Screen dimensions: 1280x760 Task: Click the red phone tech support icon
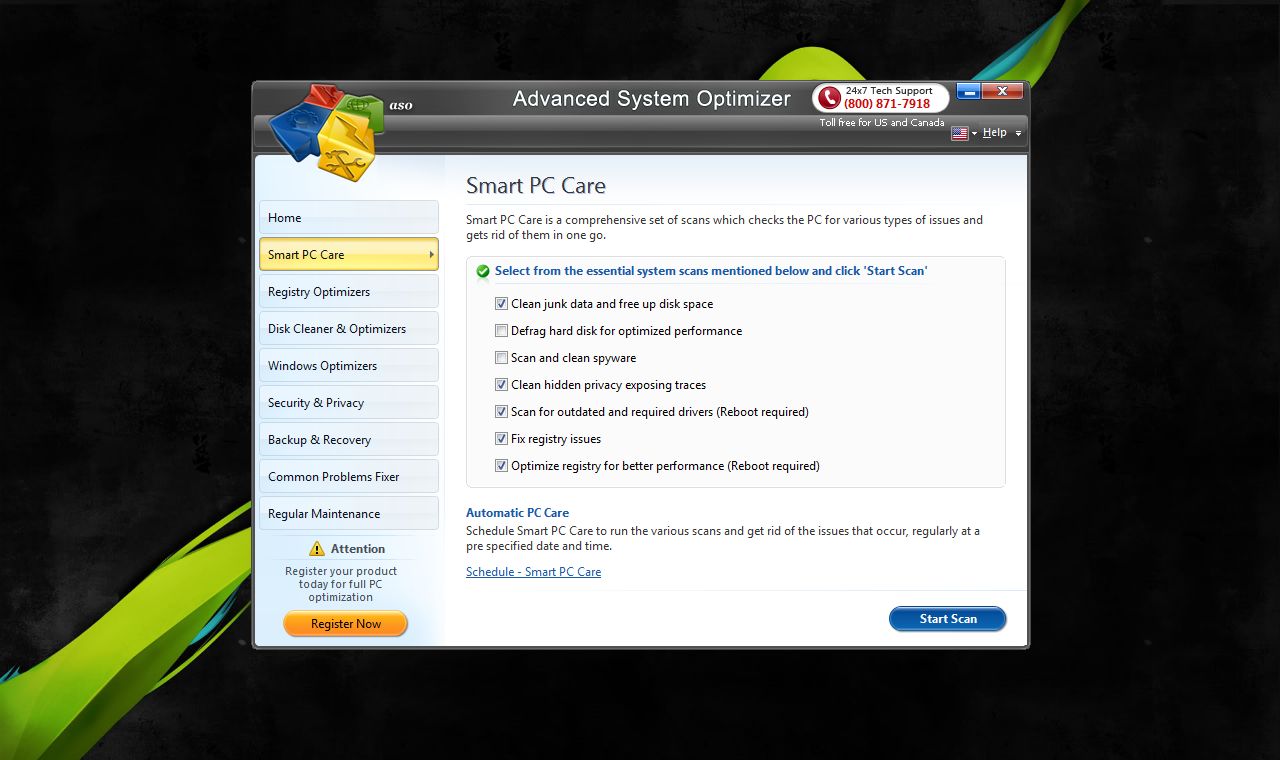(x=828, y=97)
